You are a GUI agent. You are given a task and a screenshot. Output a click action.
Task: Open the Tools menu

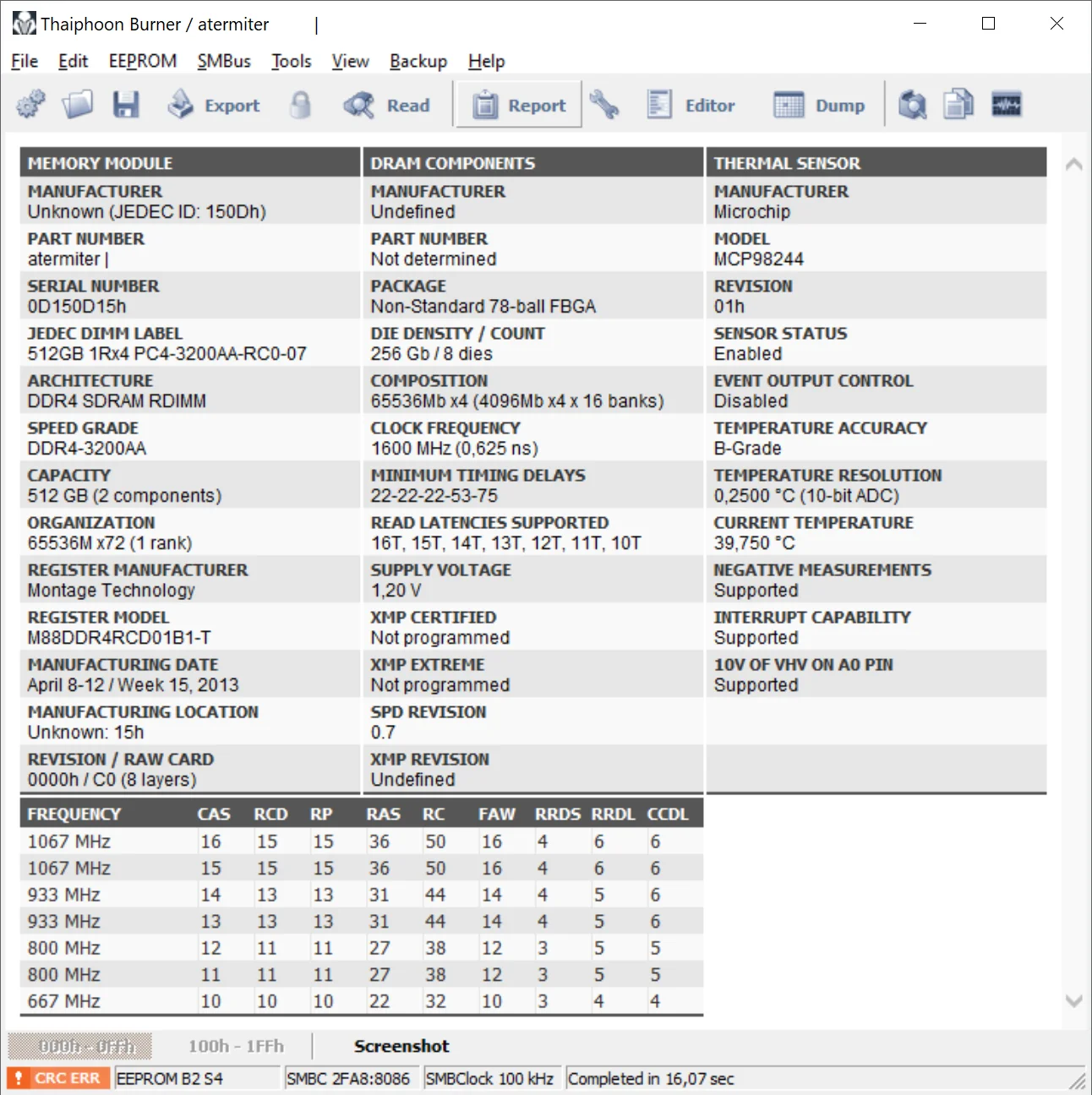(292, 61)
